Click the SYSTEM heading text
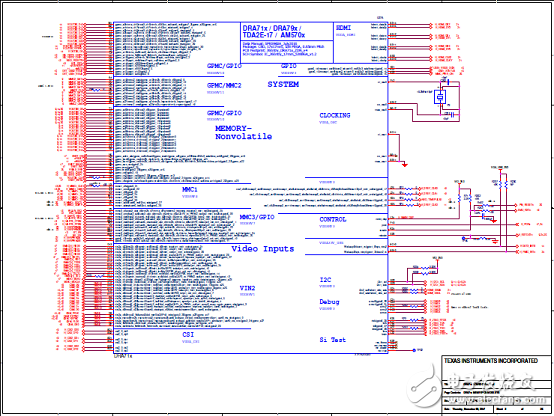Screen dimensions: 554x416 click(x=283, y=84)
